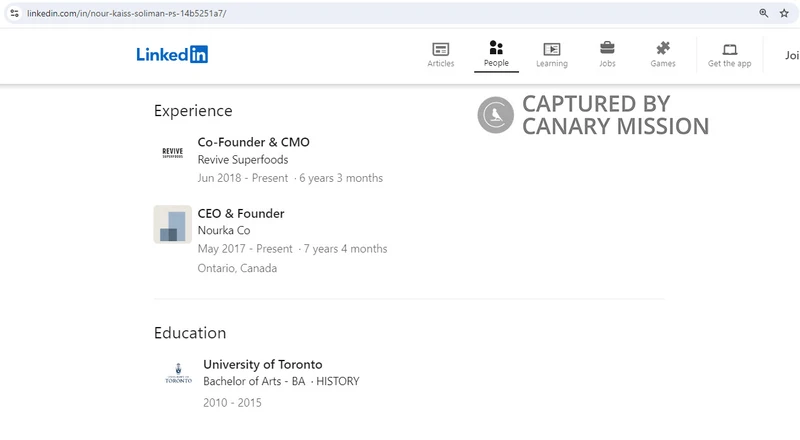Click the partially visible Join button
Screen dimensions: 800x440
[x=792, y=55]
